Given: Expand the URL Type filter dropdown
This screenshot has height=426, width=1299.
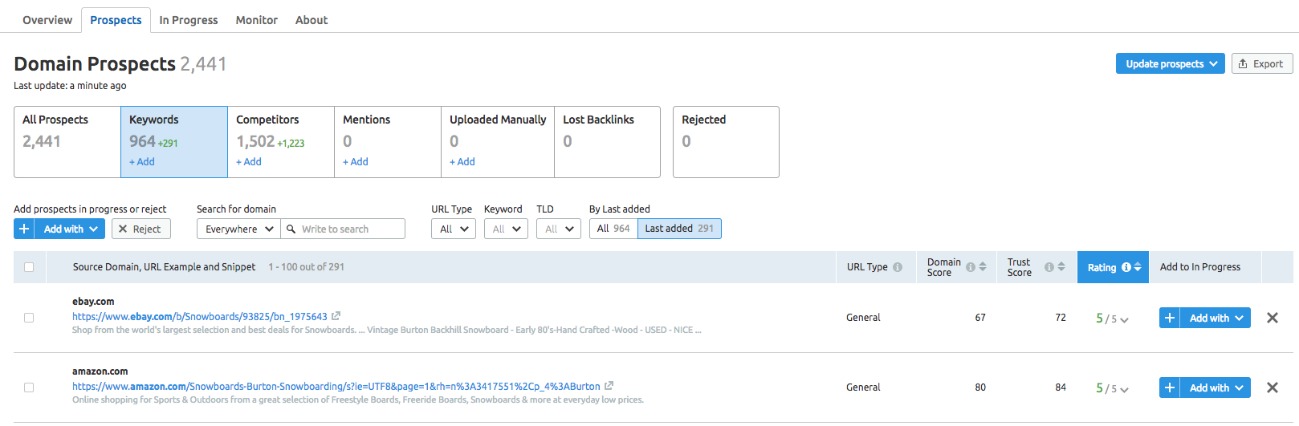Looking at the screenshot, I should (453, 229).
